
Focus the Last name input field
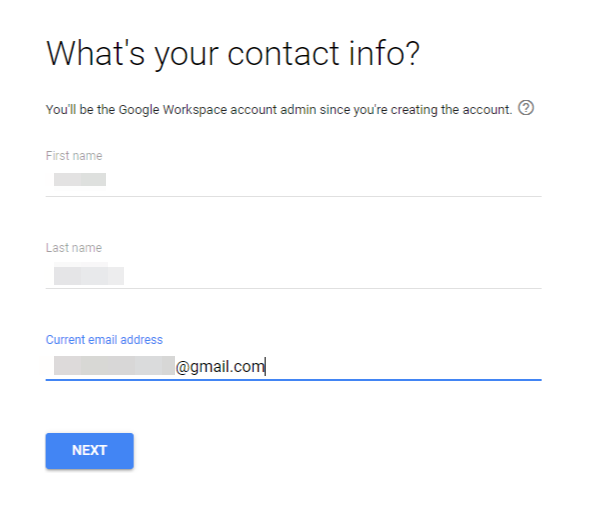(x=293, y=274)
